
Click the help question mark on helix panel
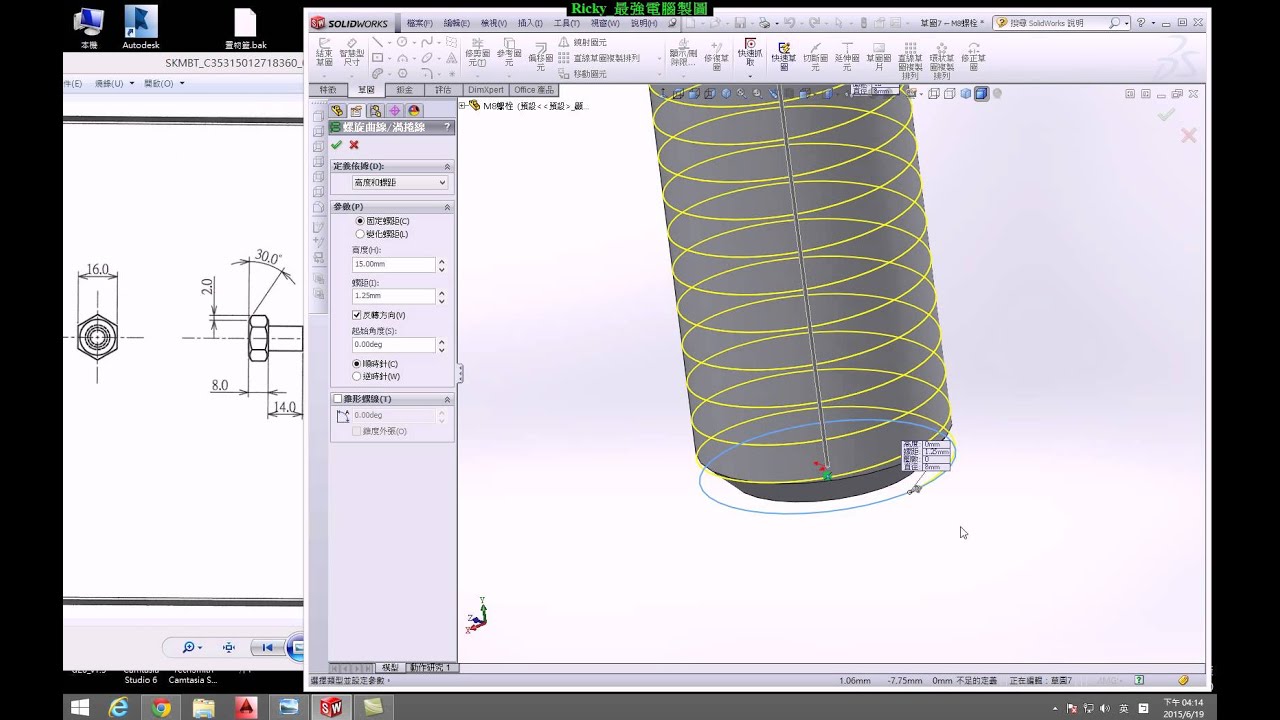click(x=447, y=127)
